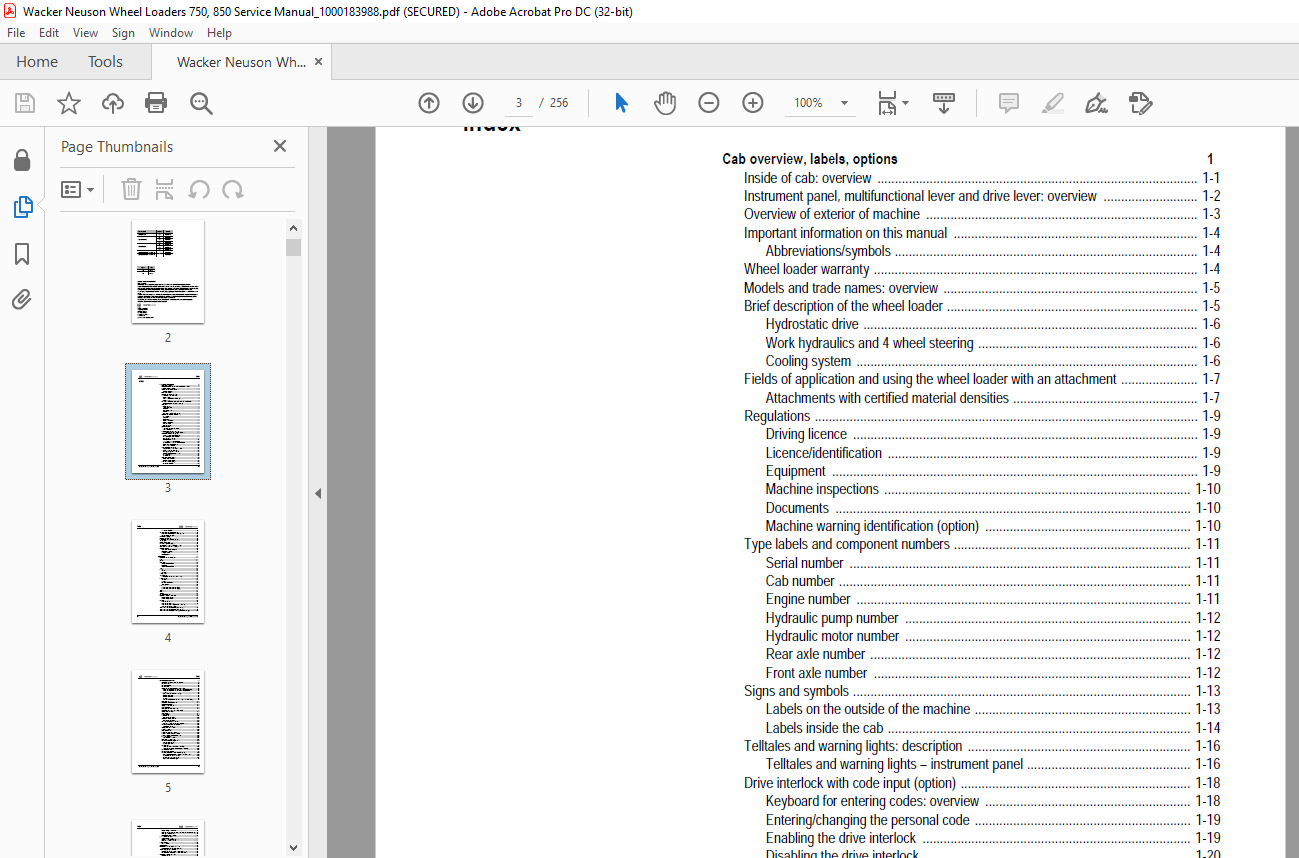Activate the hand pan tool
This screenshot has width=1299, height=858.
665,103
